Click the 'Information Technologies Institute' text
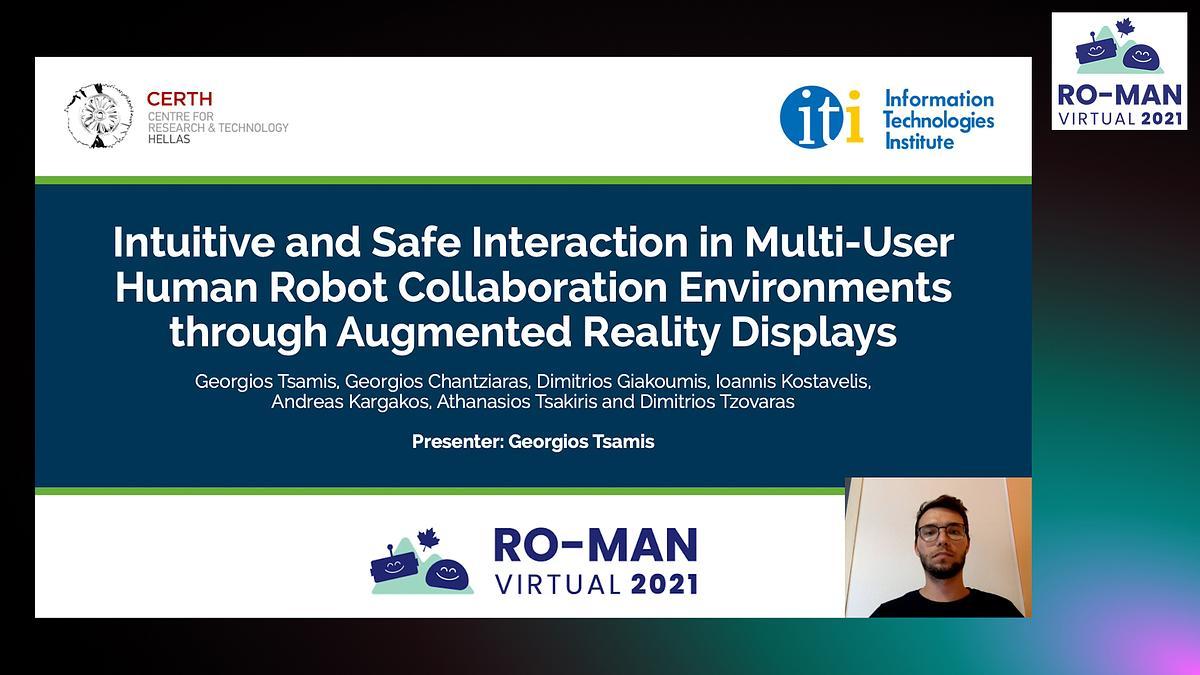The height and width of the screenshot is (675, 1200). pyautogui.click(x=938, y=119)
